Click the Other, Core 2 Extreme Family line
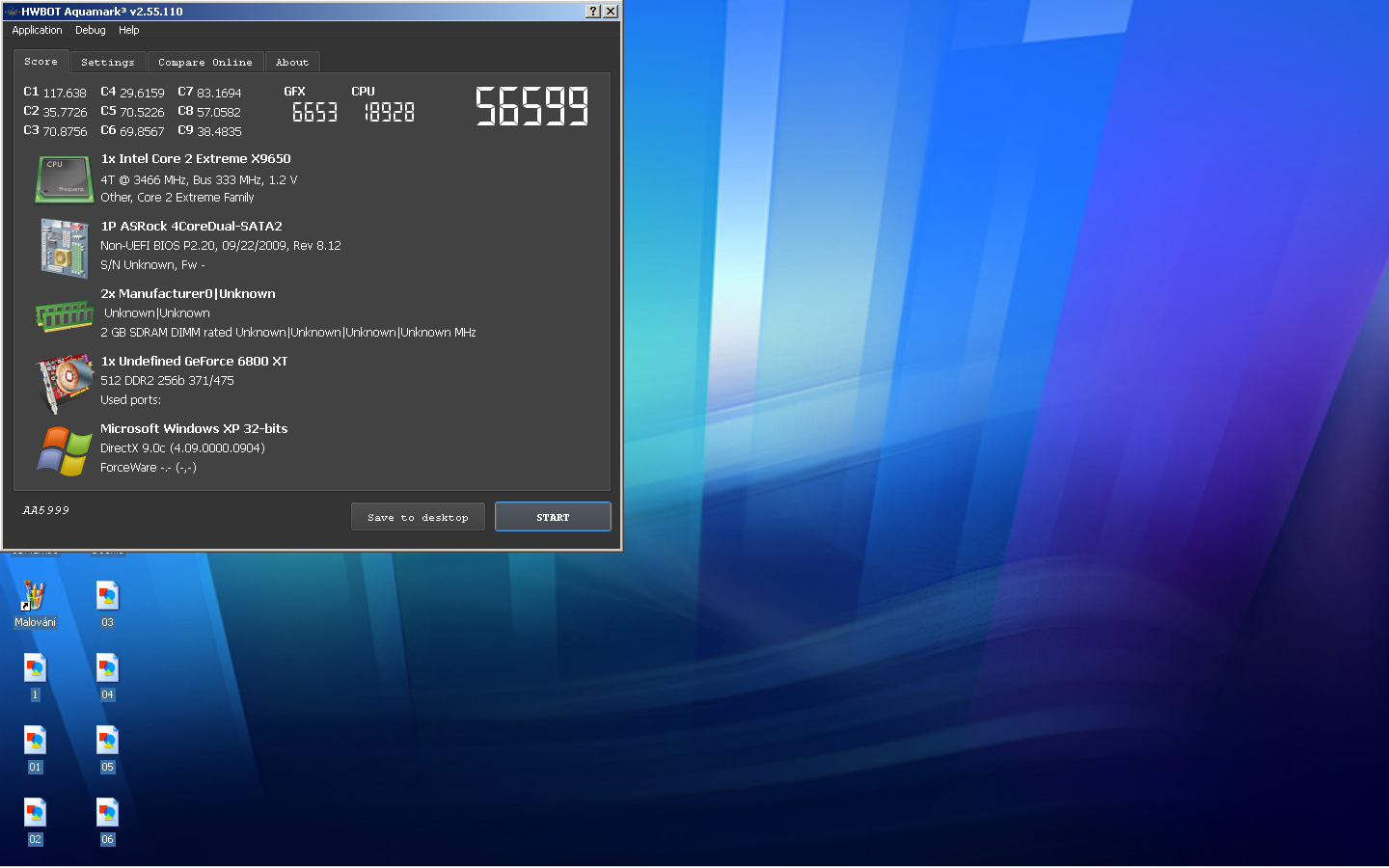The height and width of the screenshot is (868, 1389). 177,198
